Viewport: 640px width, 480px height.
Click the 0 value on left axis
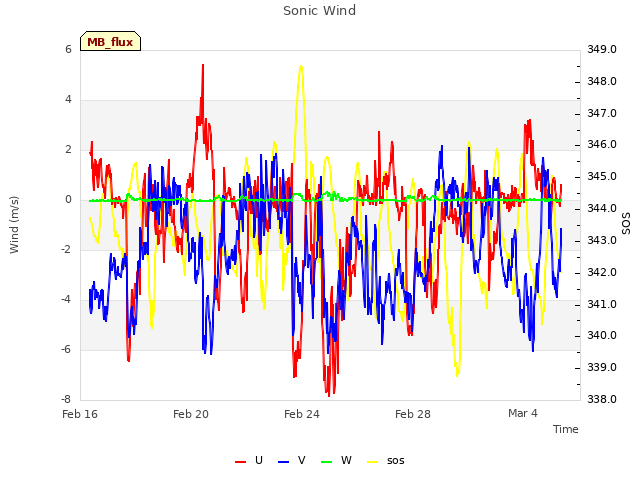point(68,200)
